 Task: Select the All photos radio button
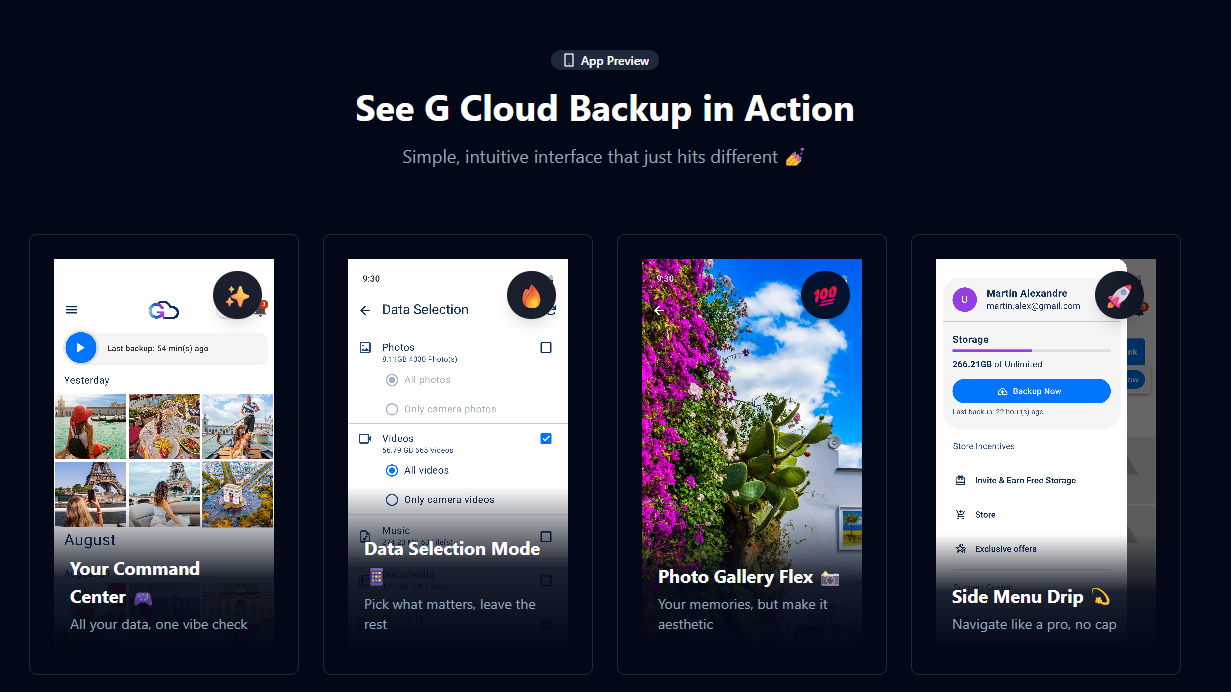click(x=392, y=380)
